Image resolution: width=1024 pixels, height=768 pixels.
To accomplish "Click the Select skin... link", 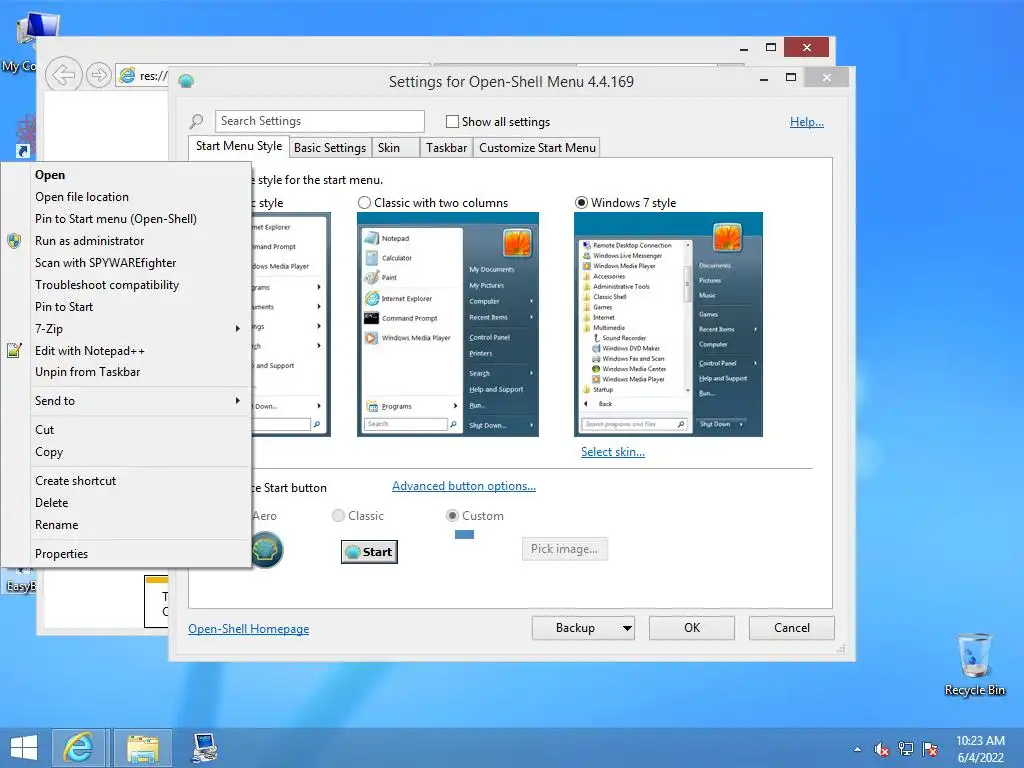I will (x=613, y=452).
